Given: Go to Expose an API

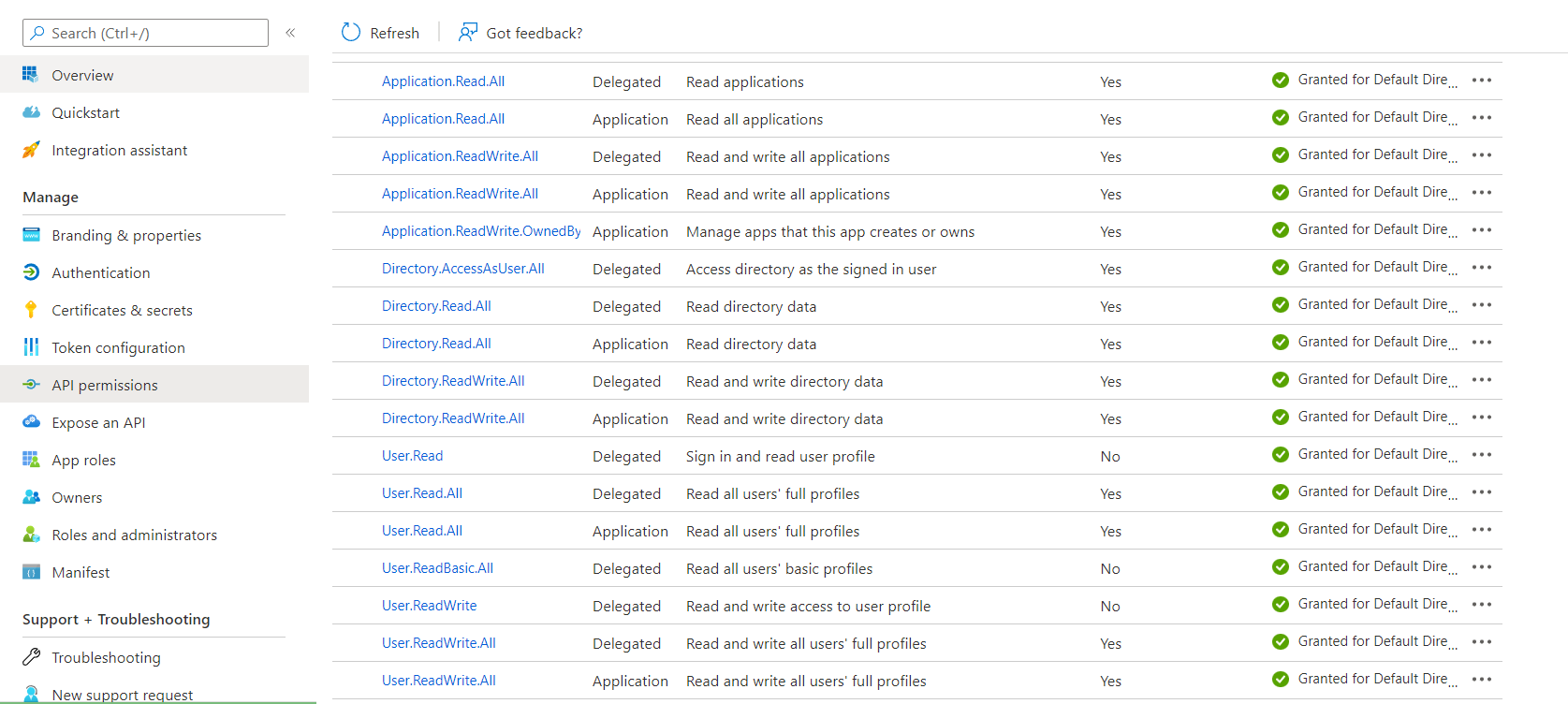Looking at the screenshot, I should click(98, 422).
